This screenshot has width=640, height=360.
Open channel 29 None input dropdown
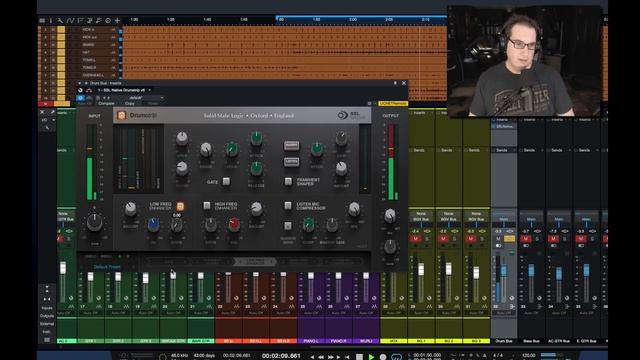coord(421,213)
